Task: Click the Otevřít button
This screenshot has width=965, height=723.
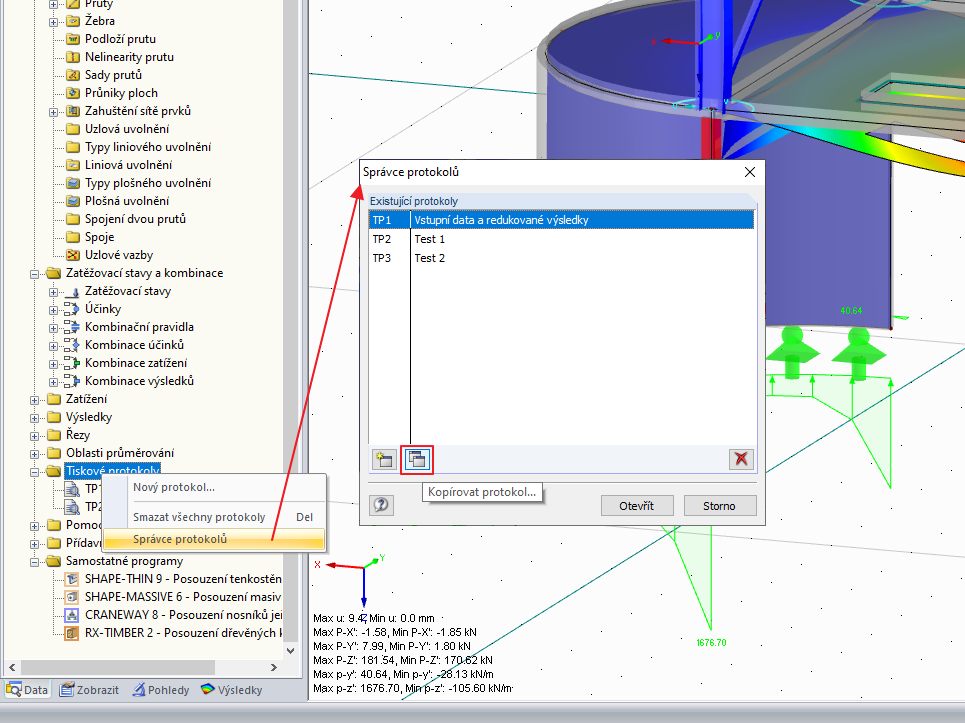Action: click(x=636, y=506)
